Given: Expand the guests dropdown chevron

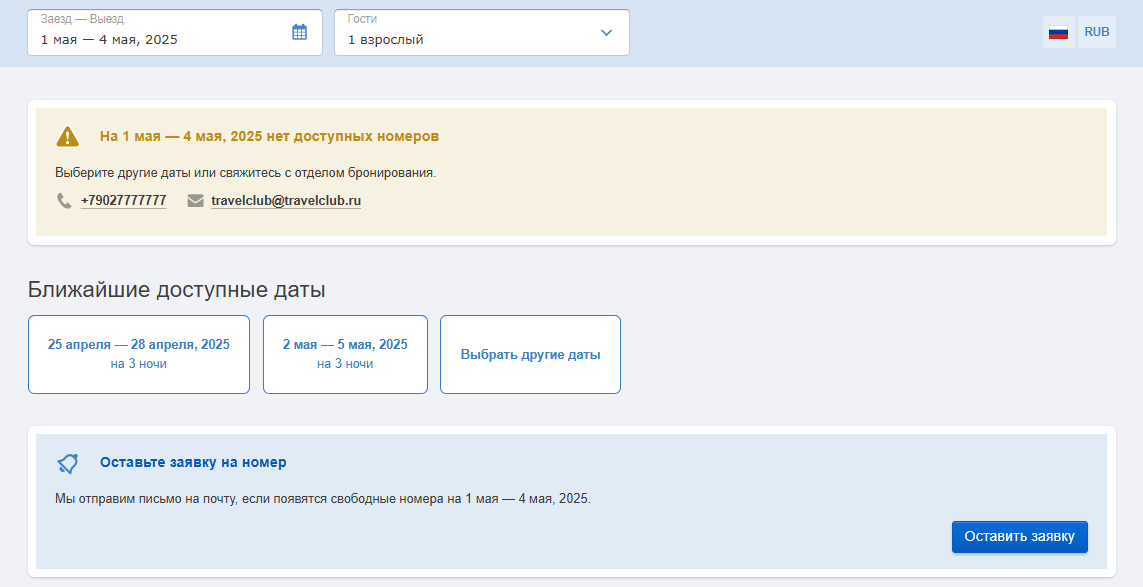Looking at the screenshot, I should 606,33.
